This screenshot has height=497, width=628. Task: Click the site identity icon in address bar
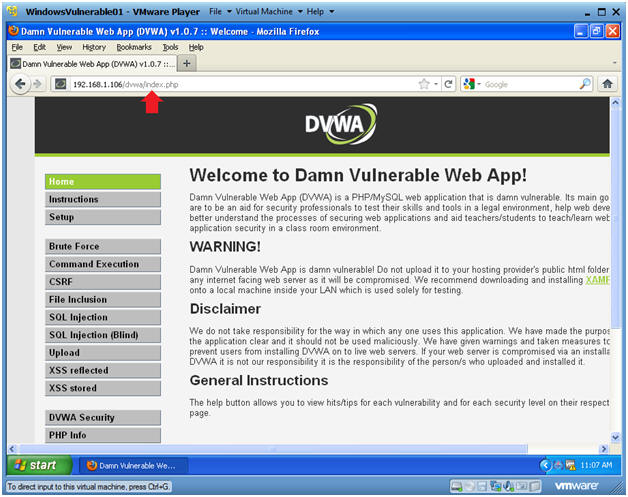(60, 84)
